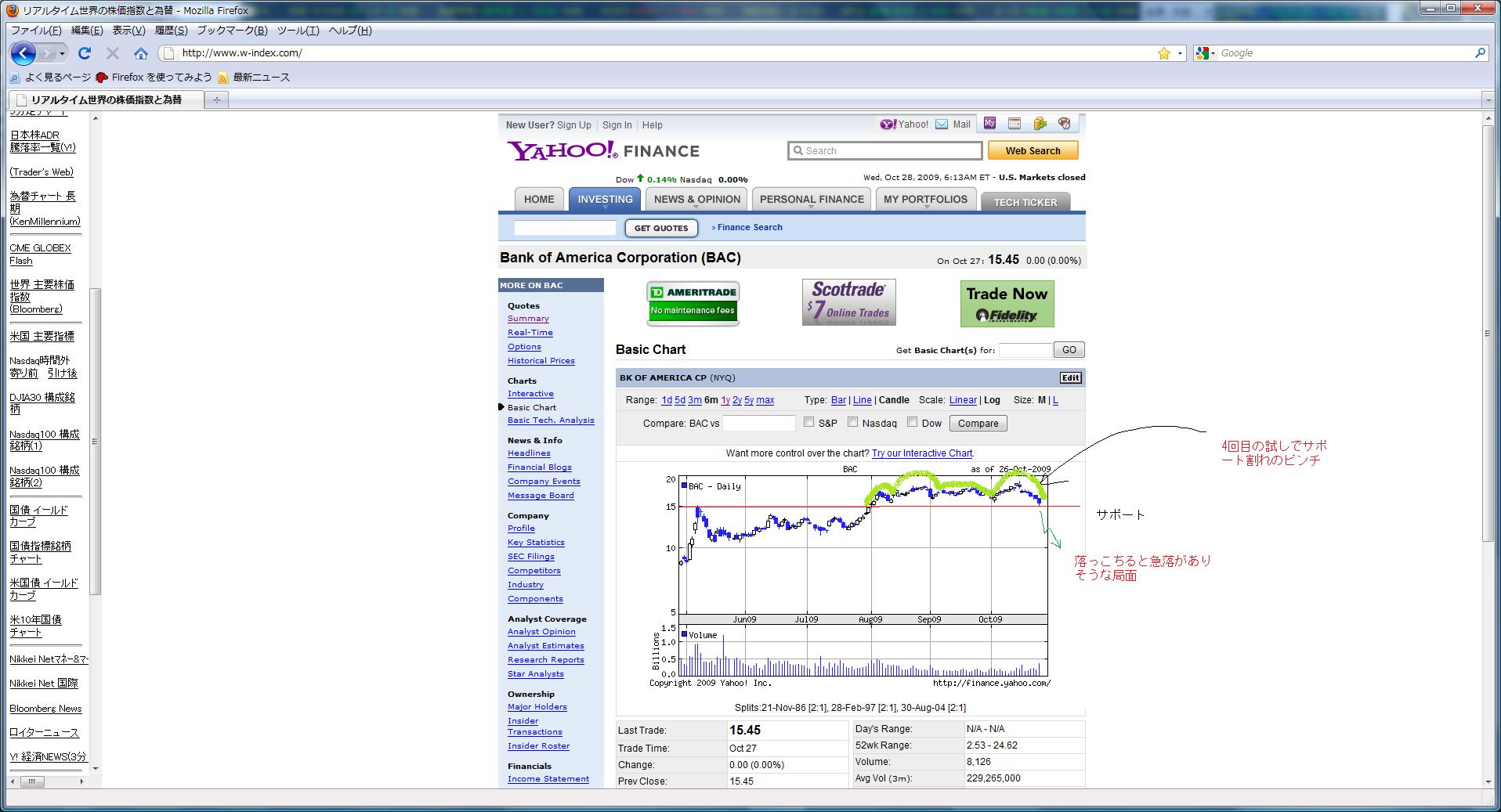Open the back/forward history dropdown arrow
The width and height of the screenshot is (1501, 812).
pos(63,53)
